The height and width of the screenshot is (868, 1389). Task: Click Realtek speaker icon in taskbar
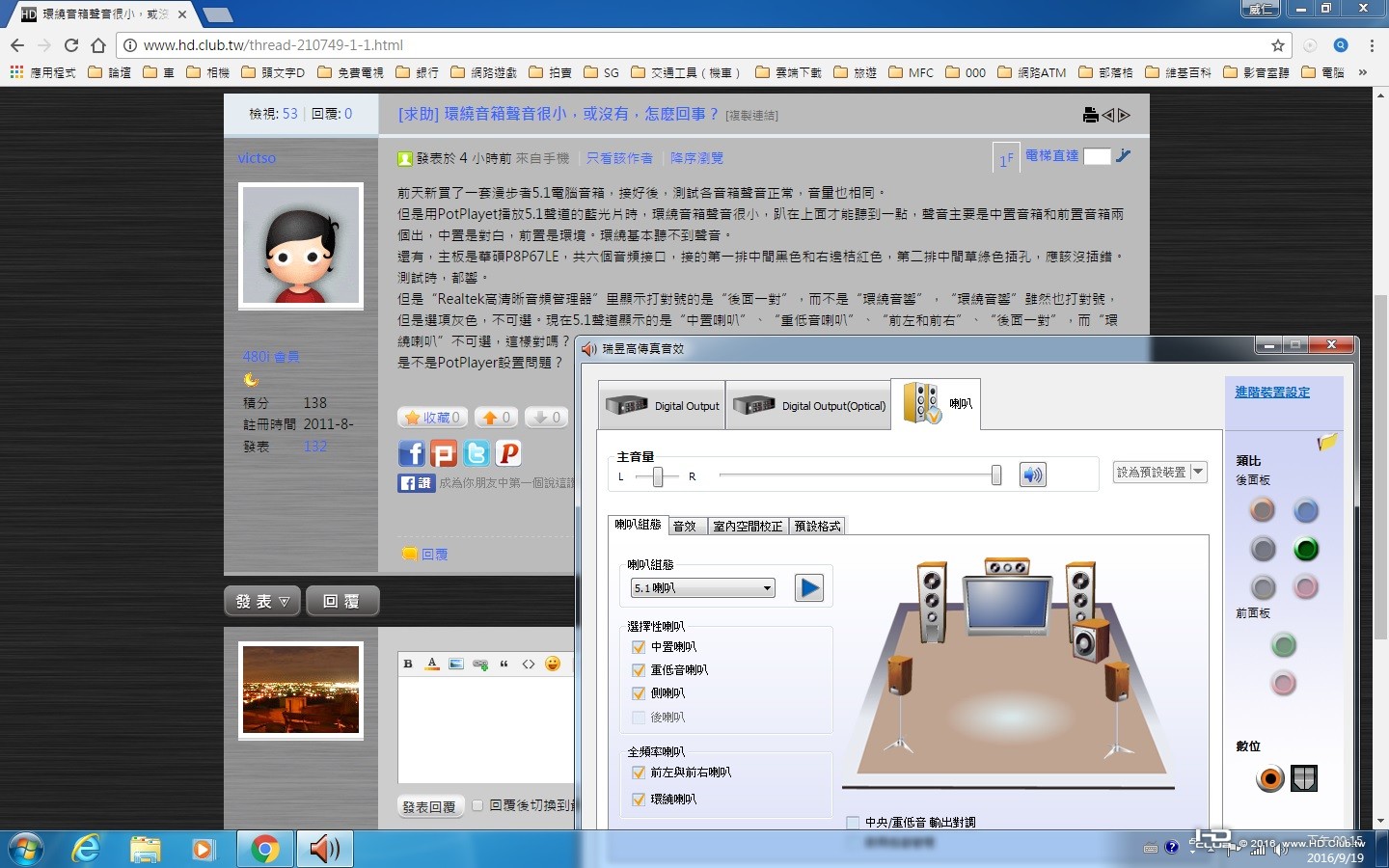tap(325, 849)
